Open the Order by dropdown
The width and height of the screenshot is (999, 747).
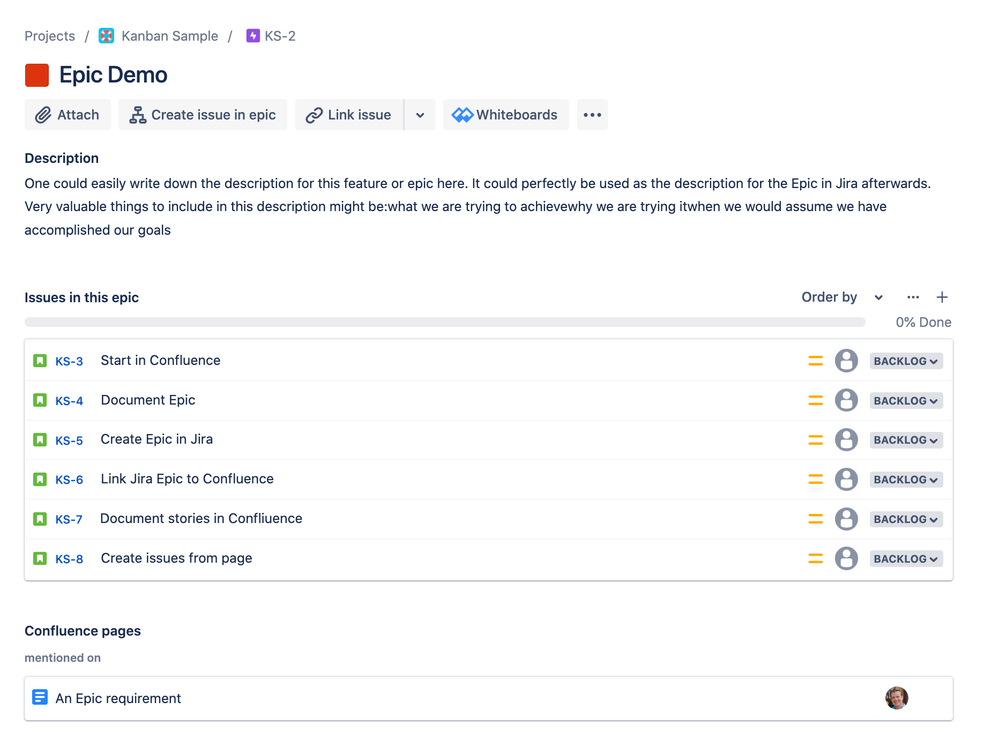coord(842,297)
